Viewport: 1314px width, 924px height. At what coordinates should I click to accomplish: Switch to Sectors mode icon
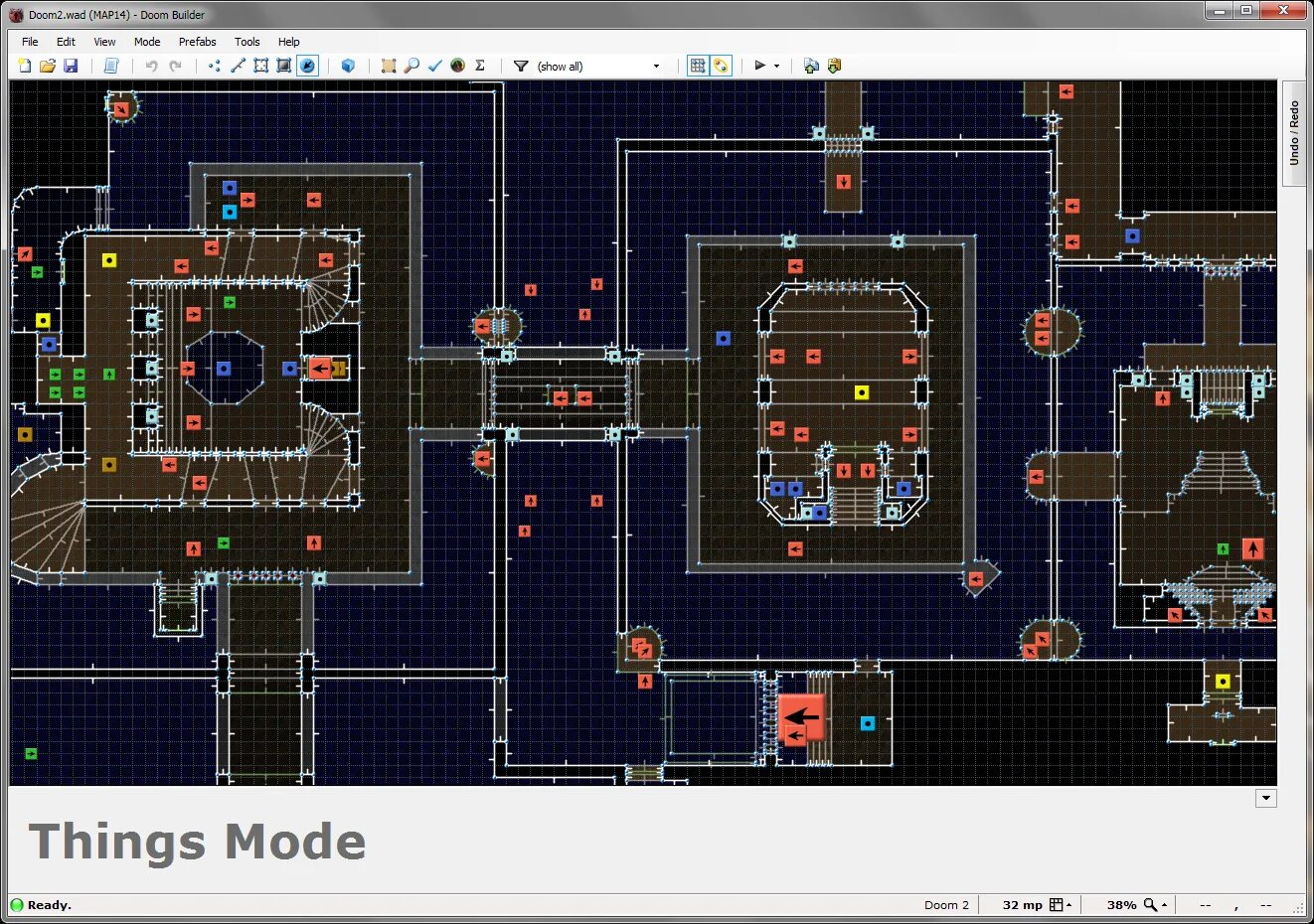coord(260,66)
